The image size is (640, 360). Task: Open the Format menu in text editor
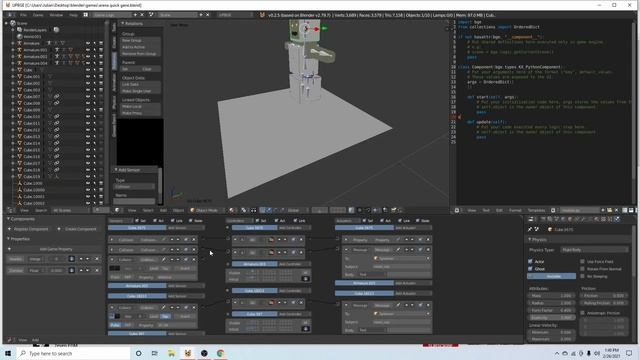tap(515, 210)
